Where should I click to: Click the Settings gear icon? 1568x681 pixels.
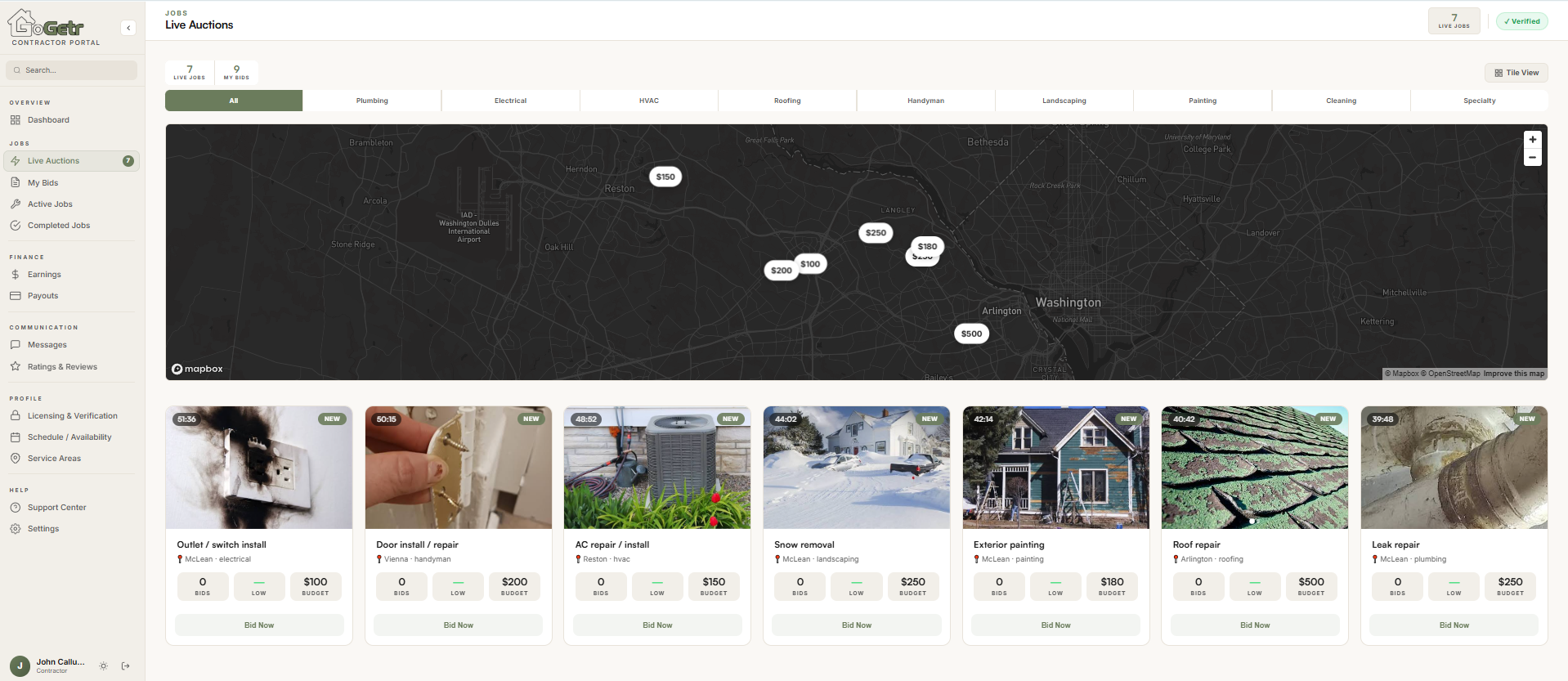coord(16,529)
